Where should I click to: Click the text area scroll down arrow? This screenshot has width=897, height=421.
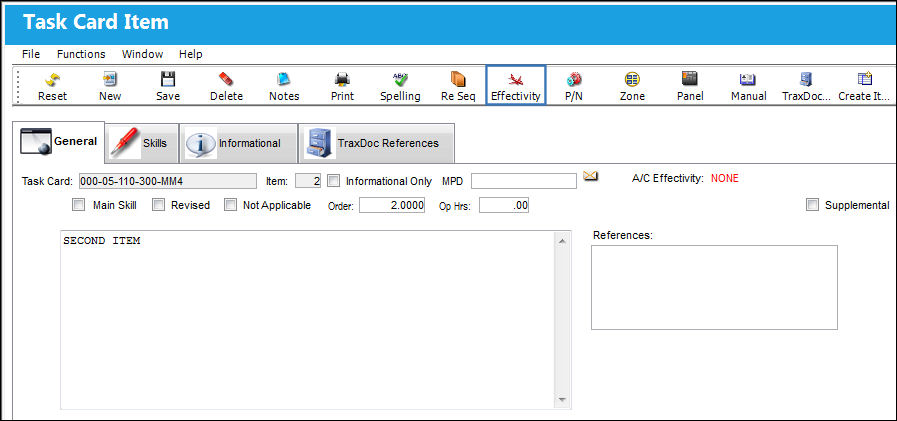point(562,399)
